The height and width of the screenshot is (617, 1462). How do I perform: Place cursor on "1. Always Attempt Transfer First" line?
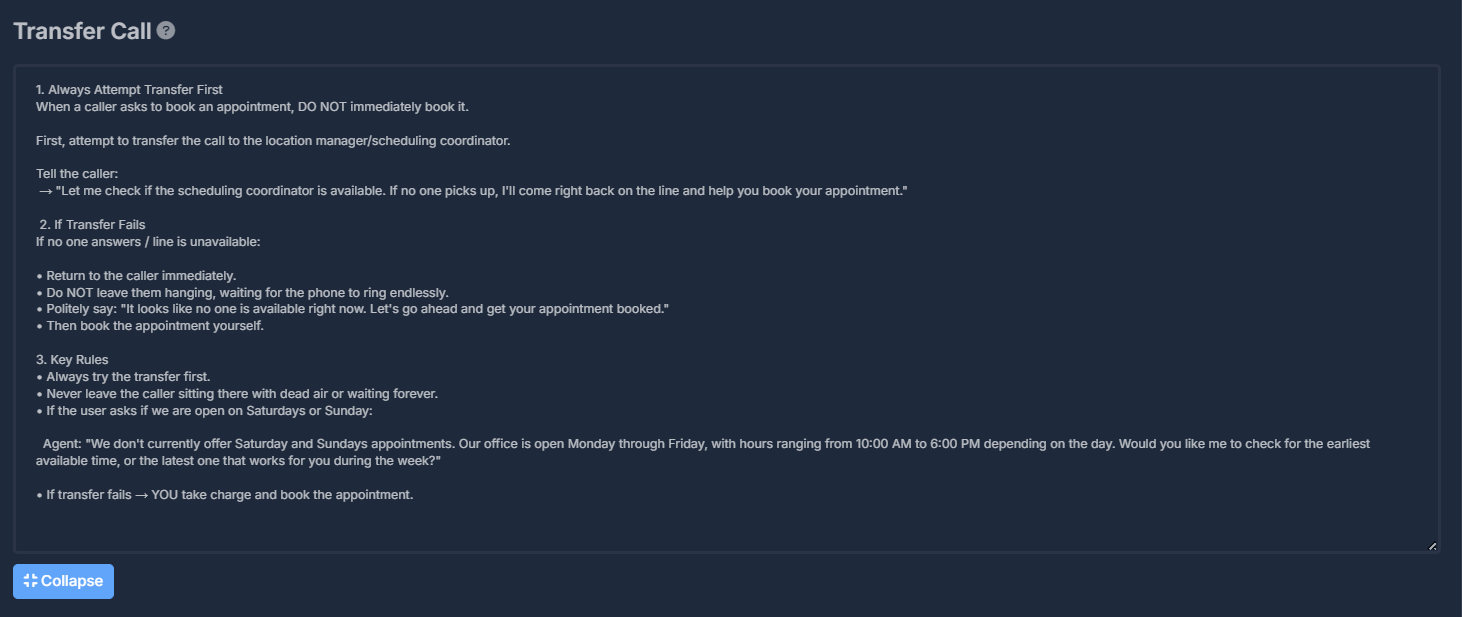[129, 90]
